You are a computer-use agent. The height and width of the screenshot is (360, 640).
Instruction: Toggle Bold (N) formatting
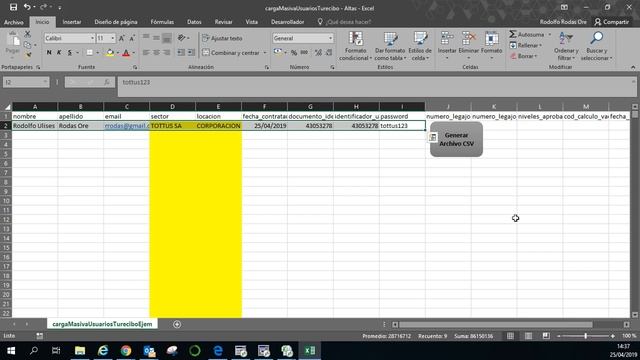click(49, 53)
